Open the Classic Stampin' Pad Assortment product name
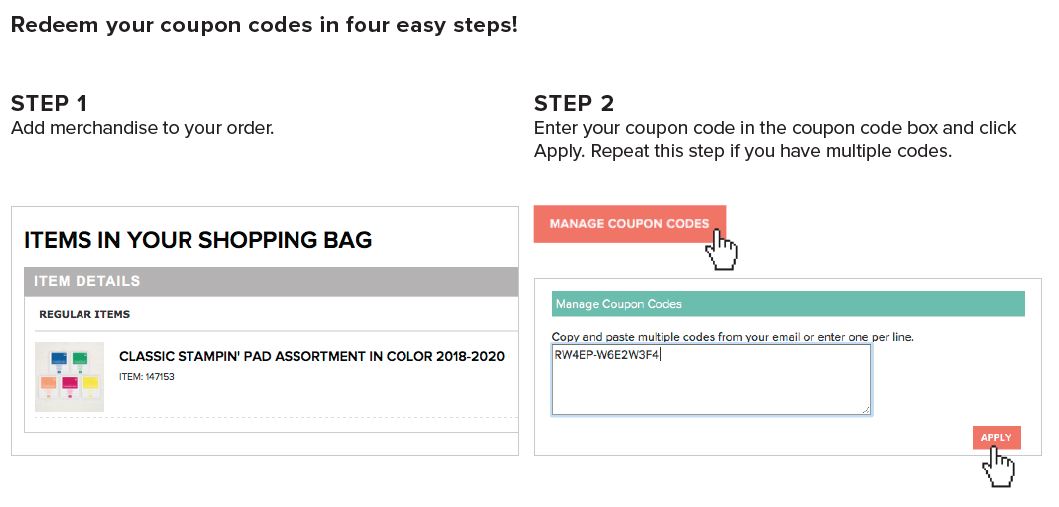Image resolution: width=1059 pixels, height=507 pixels. pyautogui.click(x=312, y=357)
